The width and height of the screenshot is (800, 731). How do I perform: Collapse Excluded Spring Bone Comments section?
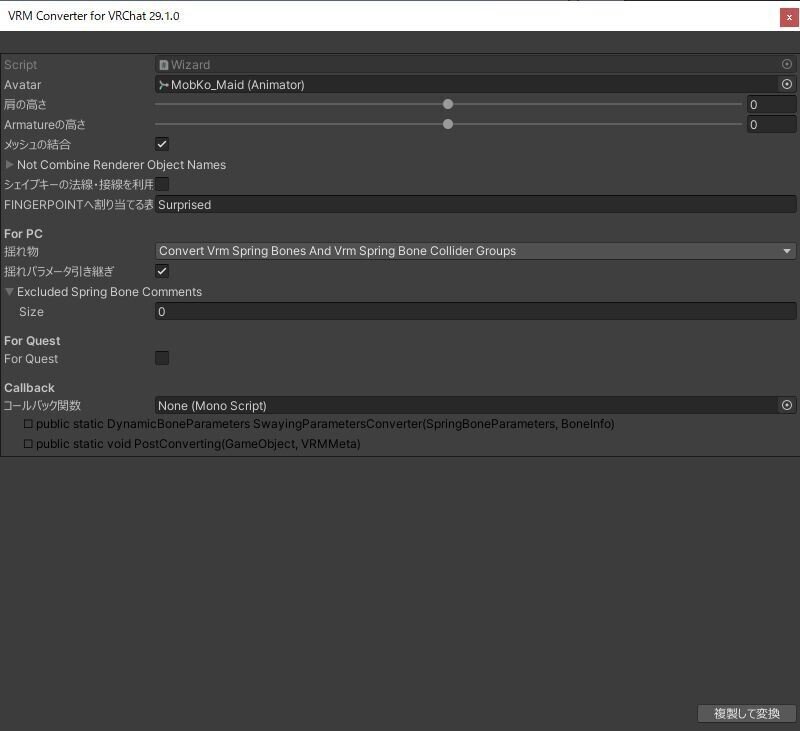[9, 292]
